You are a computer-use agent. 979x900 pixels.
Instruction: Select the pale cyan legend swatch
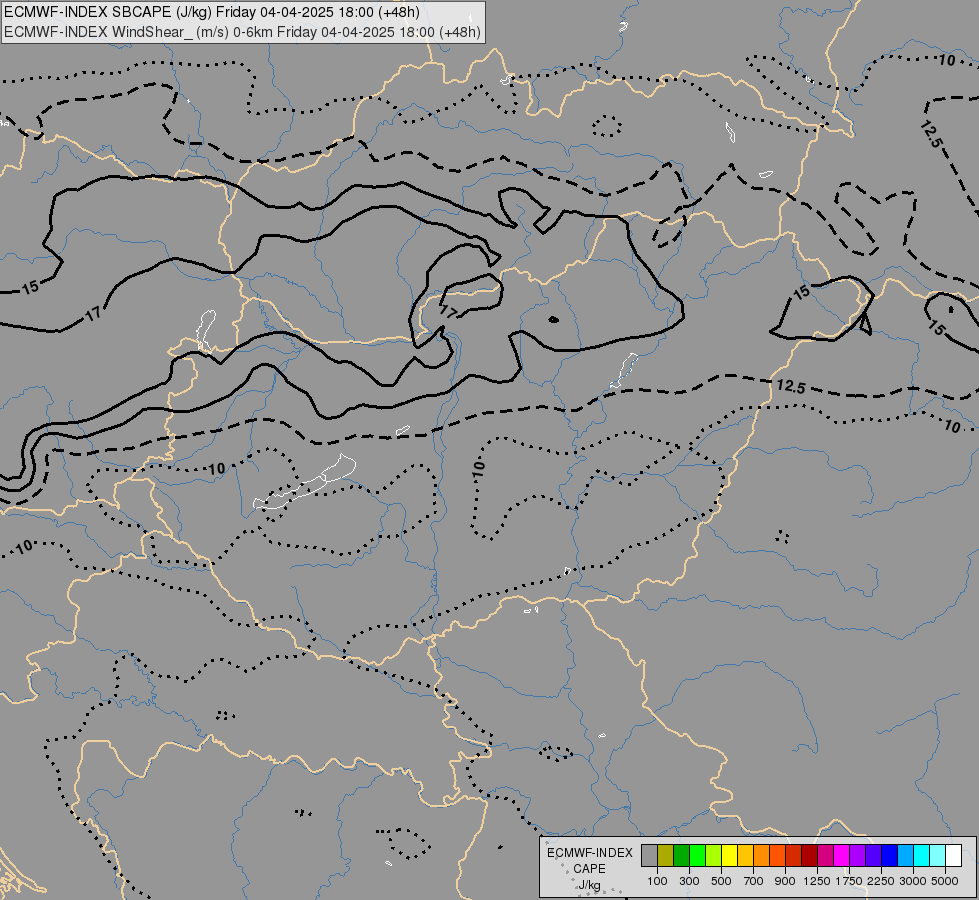938,856
